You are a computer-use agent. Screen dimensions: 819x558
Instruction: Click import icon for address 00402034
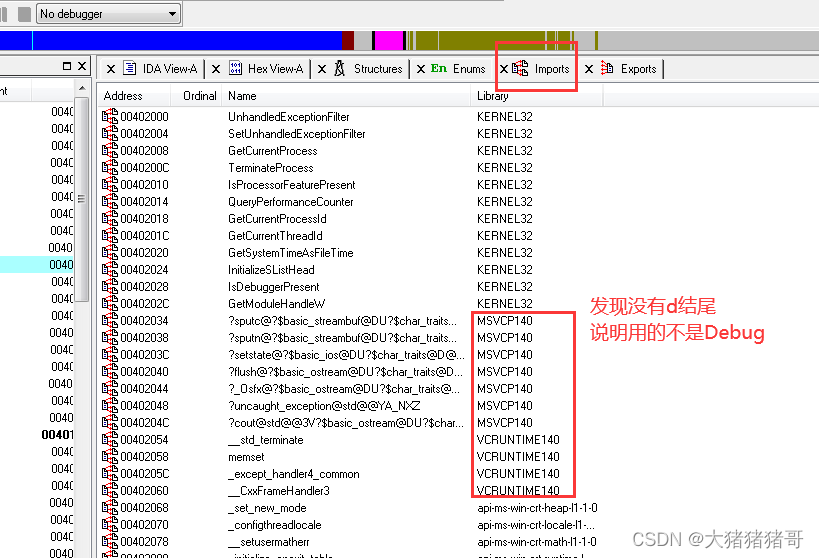click(x=110, y=320)
